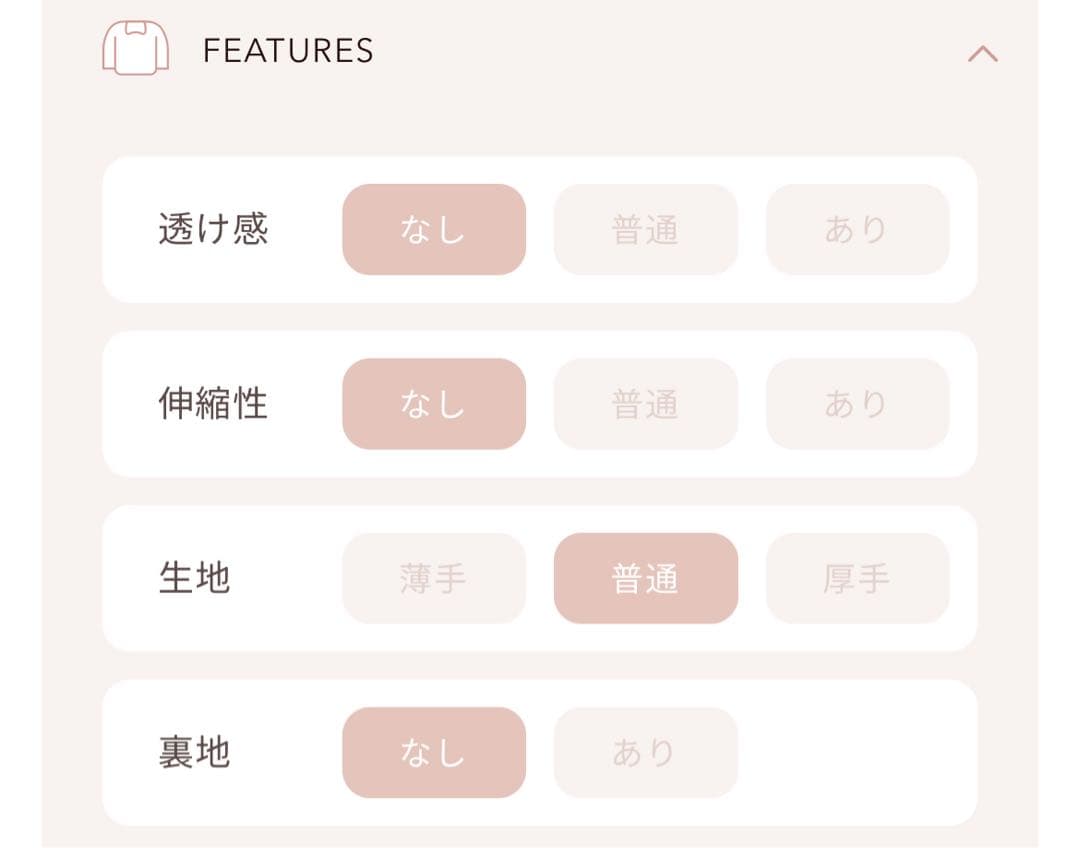Choose 厚手 for 生地 (fabric thickness)
1080x848 pixels.
tap(857, 578)
